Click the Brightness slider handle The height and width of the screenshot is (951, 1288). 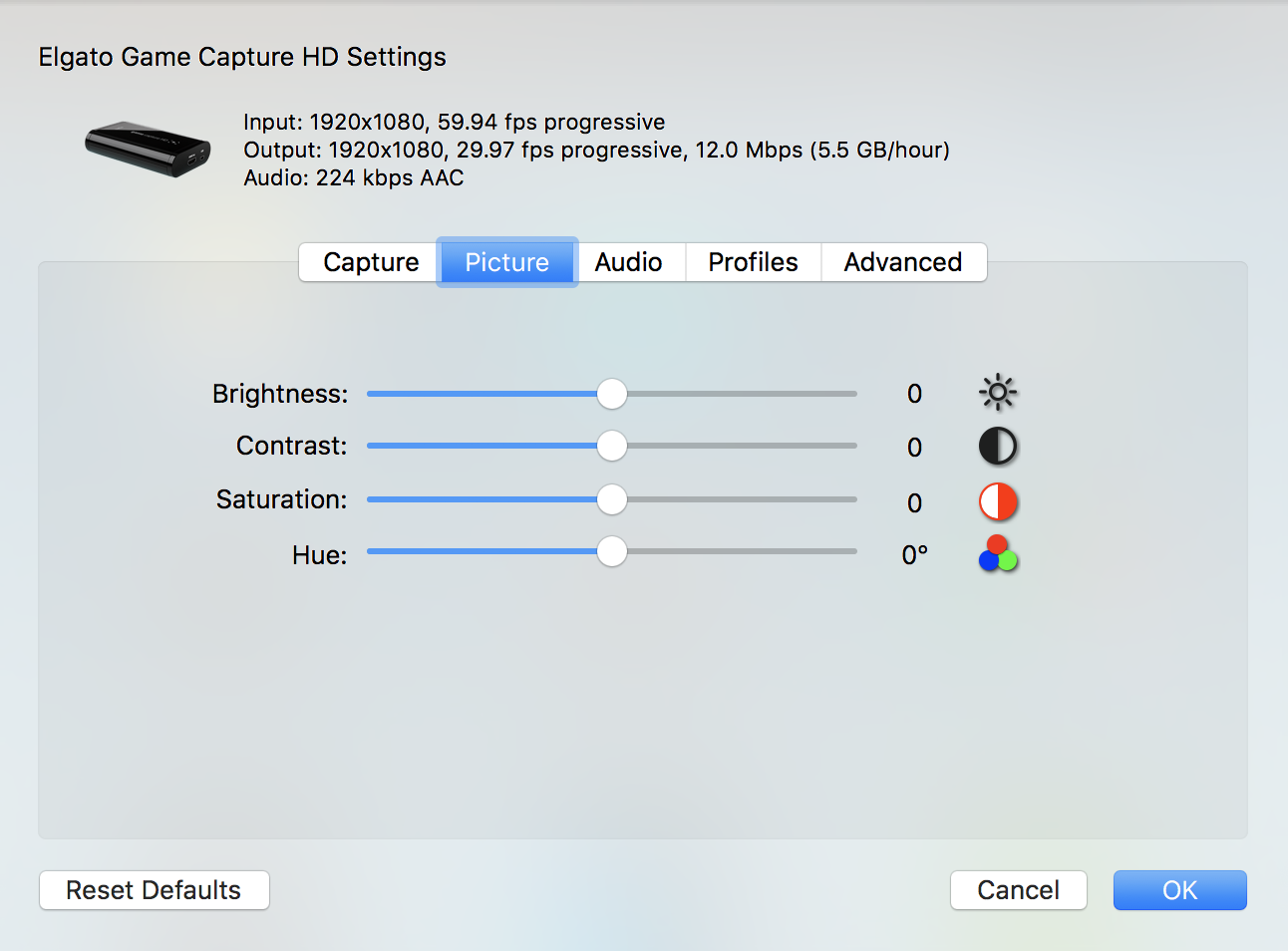click(612, 394)
